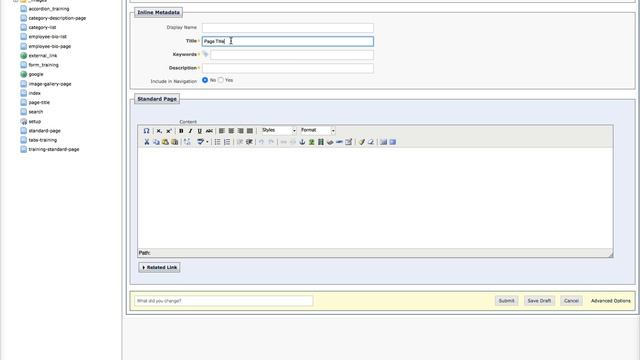Undo last edit in editor

(x=261, y=142)
